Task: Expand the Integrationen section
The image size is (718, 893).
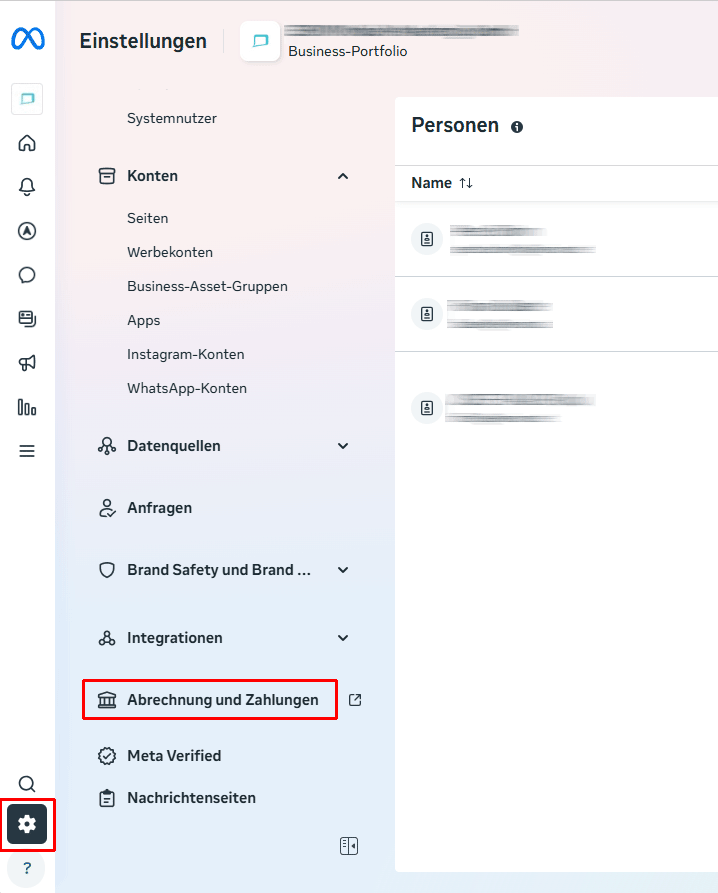Action: click(223, 638)
